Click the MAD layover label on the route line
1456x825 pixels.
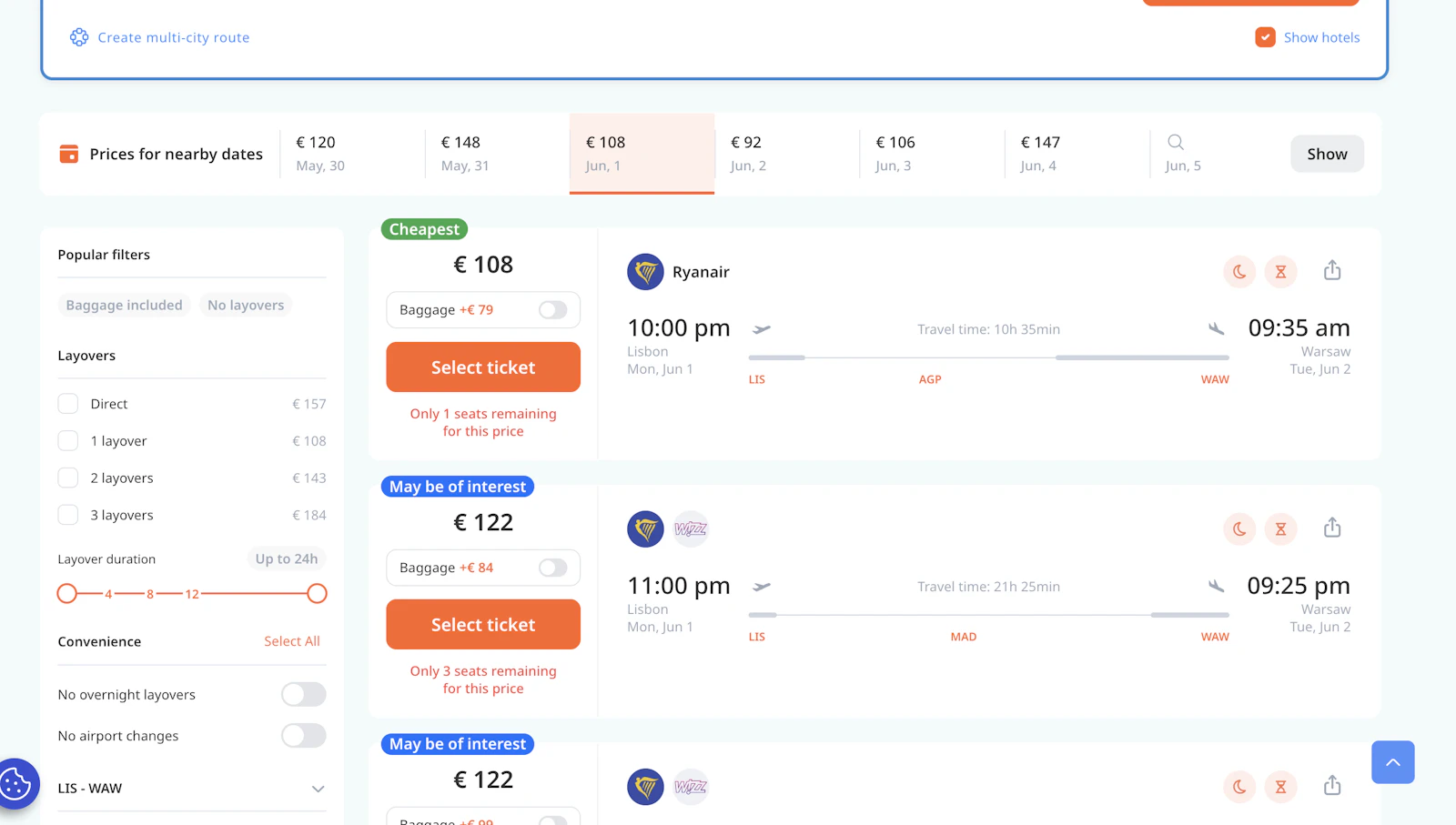964,637
